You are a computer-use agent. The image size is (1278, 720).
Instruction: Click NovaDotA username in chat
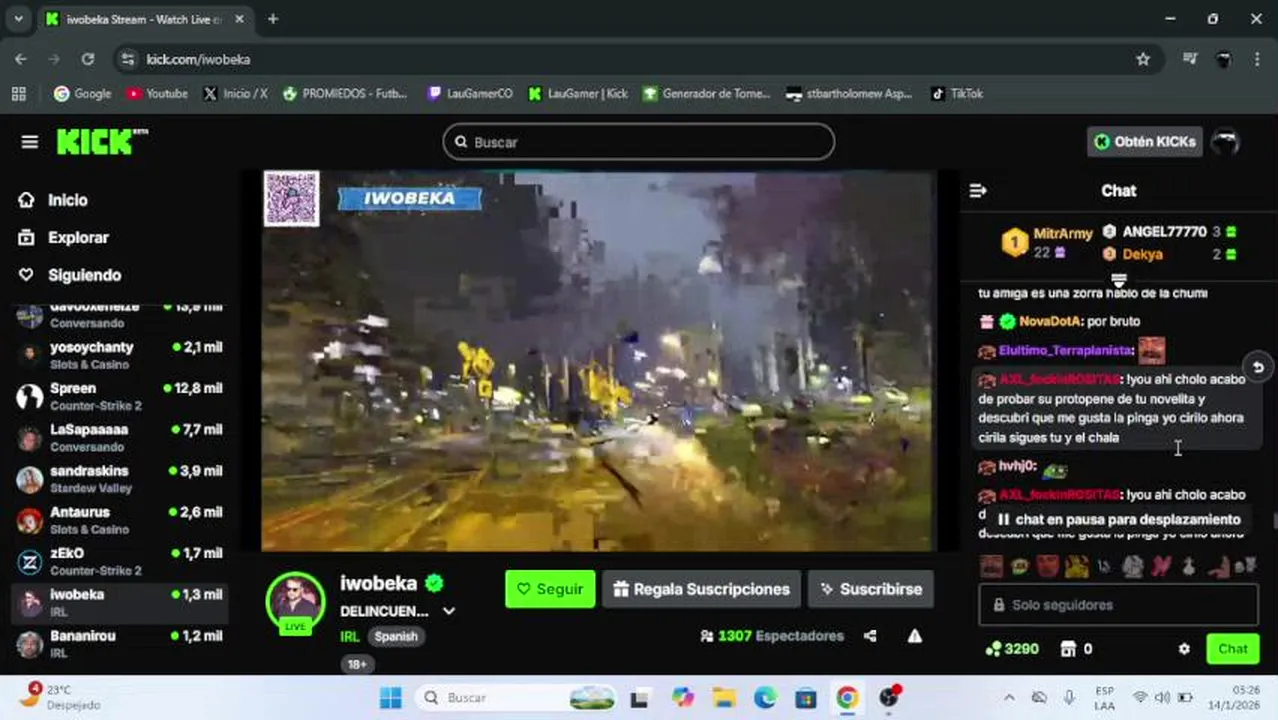[x=1051, y=321]
